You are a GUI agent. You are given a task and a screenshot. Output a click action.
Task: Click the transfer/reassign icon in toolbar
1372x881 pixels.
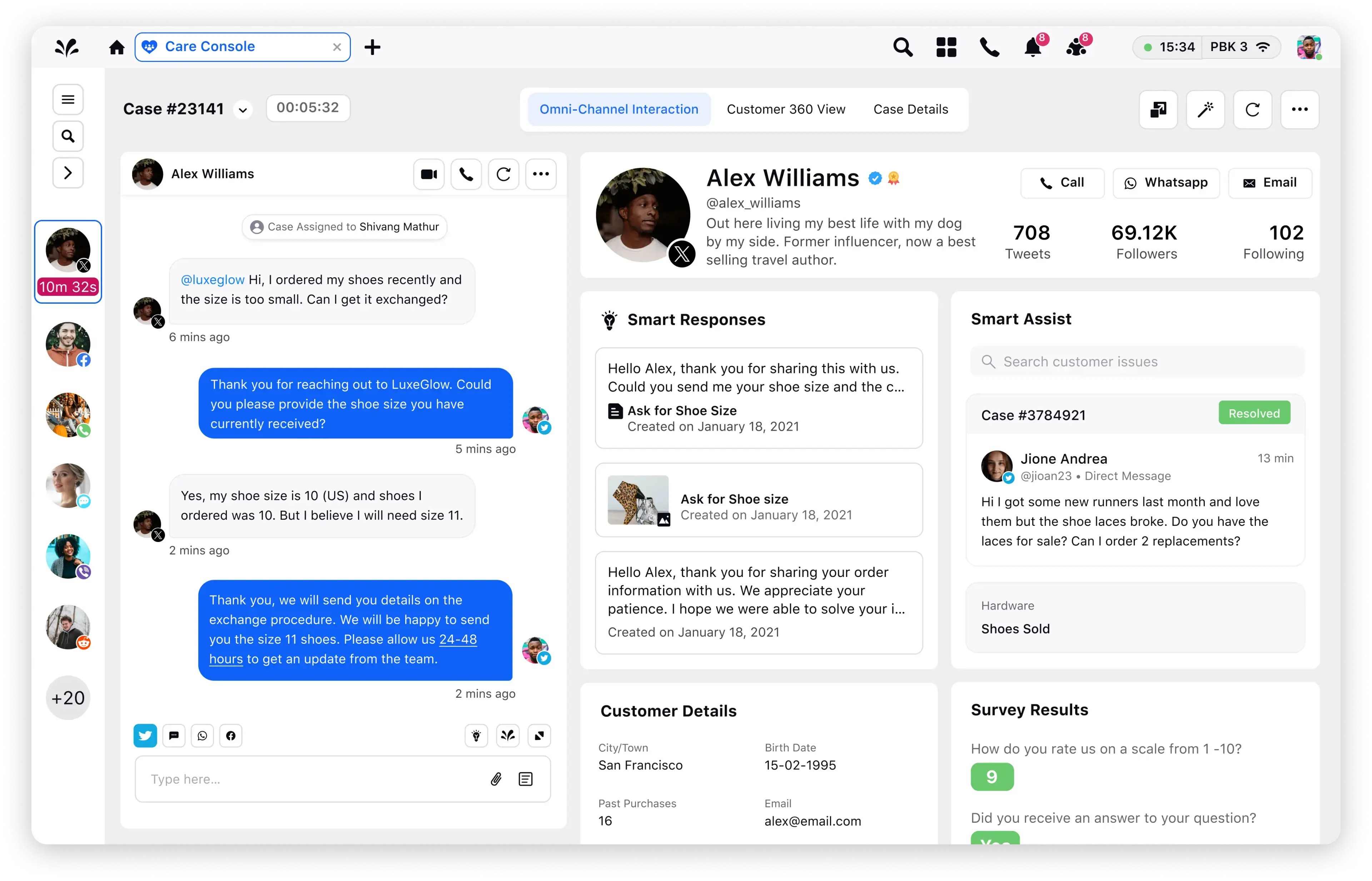point(1159,109)
